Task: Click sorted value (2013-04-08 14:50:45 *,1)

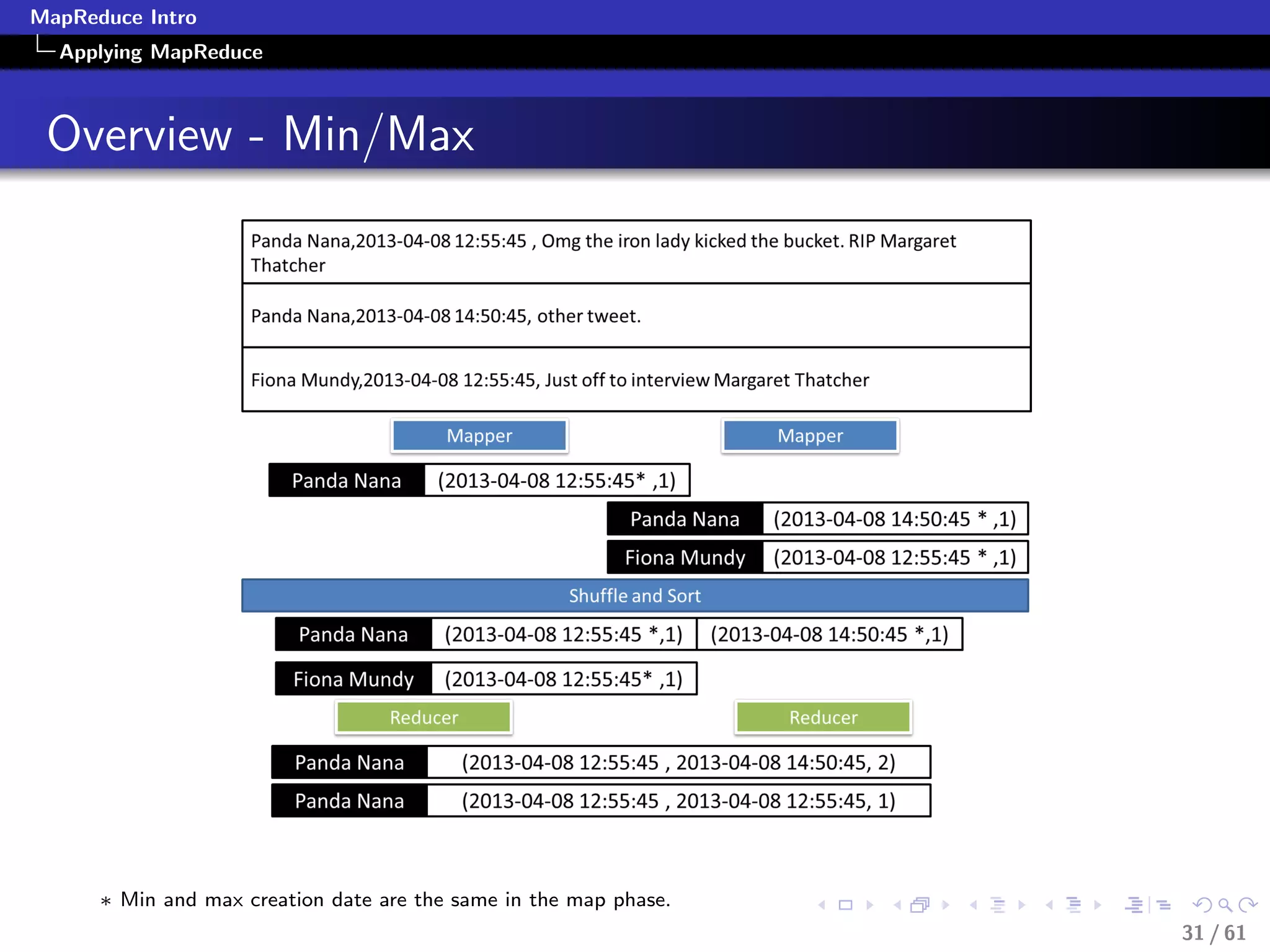Action: pos(830,634)
